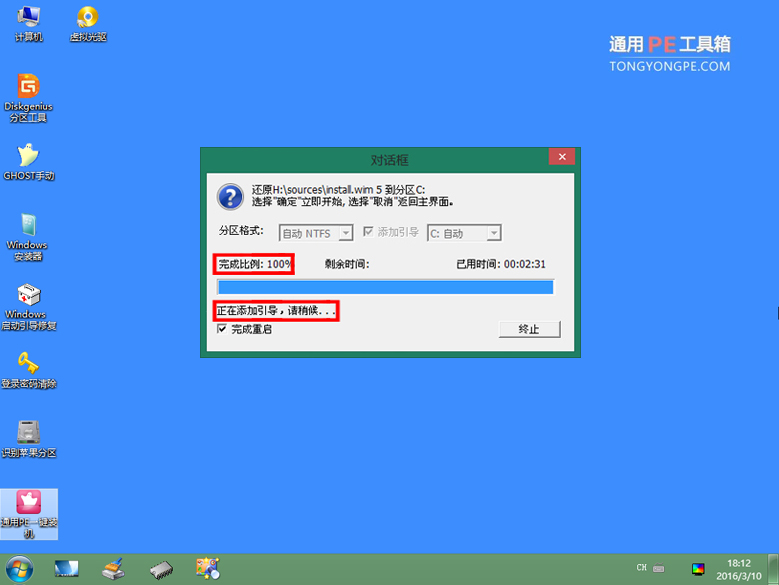The image size is (779, 585).
Task: Expand the C: 自动 boot drive dropdown
Action: [x=493, y=233]
